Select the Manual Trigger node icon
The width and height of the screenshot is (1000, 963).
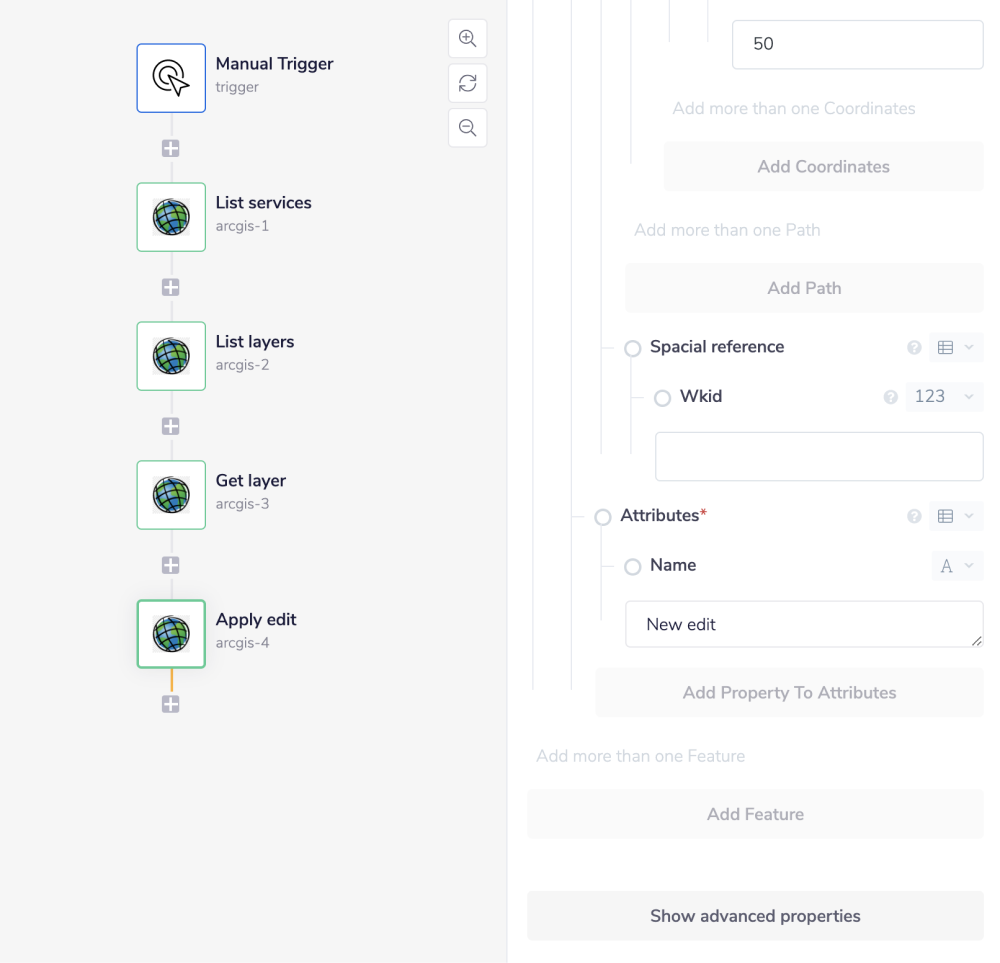[x=171, y=78]
